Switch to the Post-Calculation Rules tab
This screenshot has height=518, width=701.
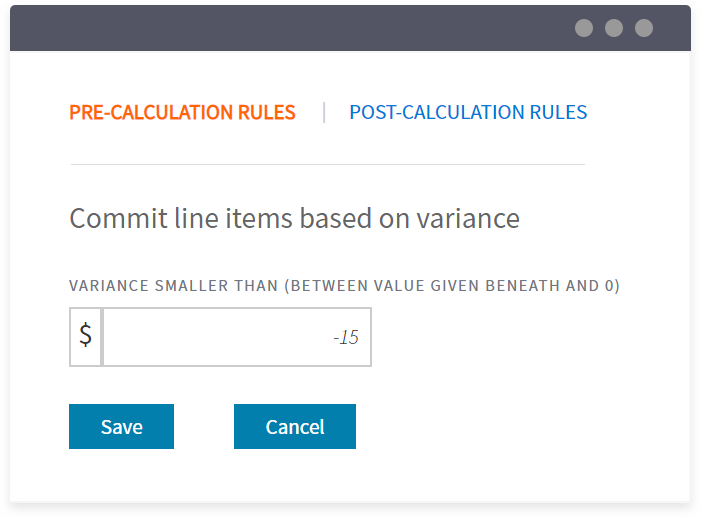coord(468,112)
